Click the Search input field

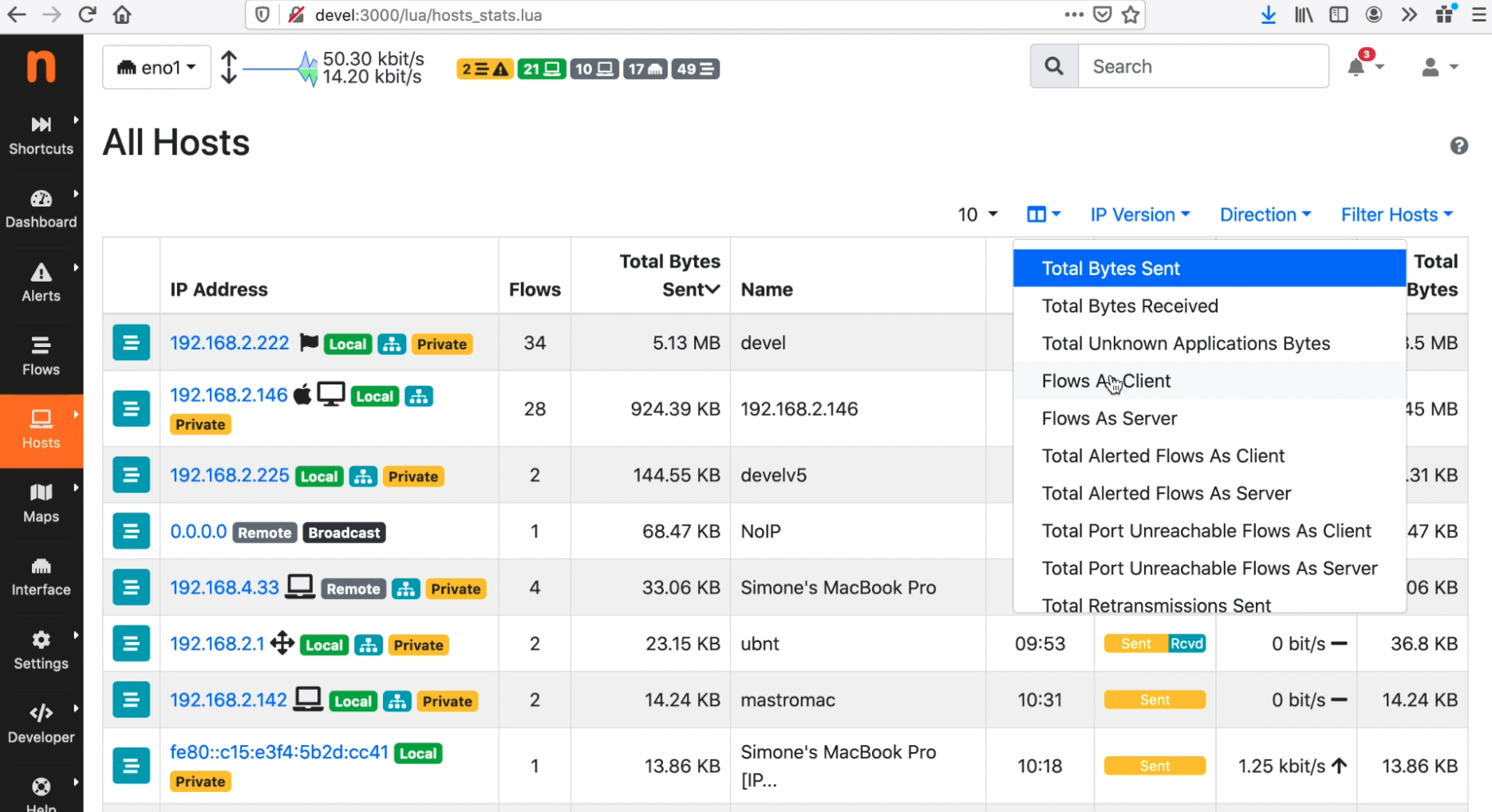tap(1203, 66)
